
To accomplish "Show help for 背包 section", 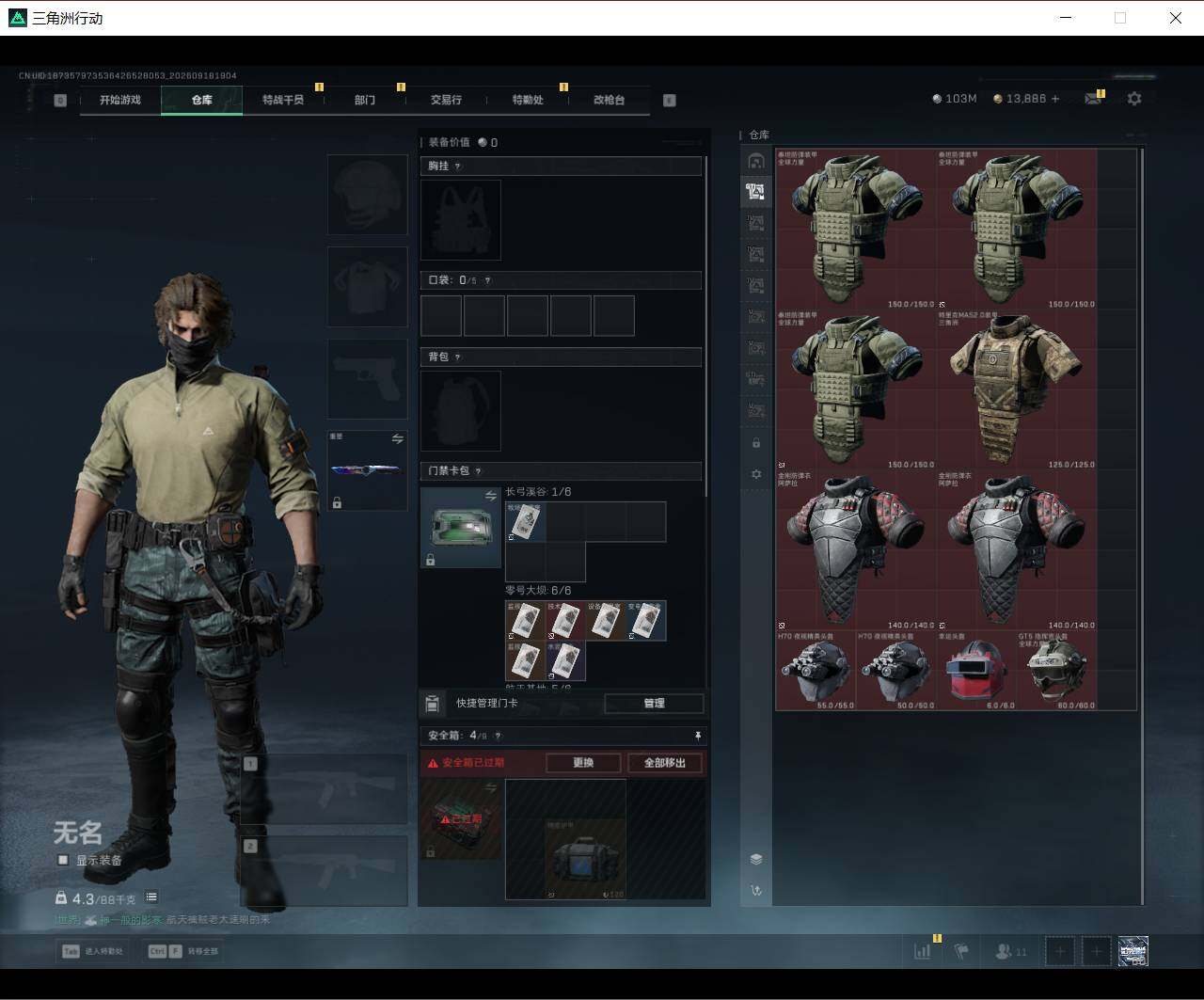I will (x=458, y=357).
